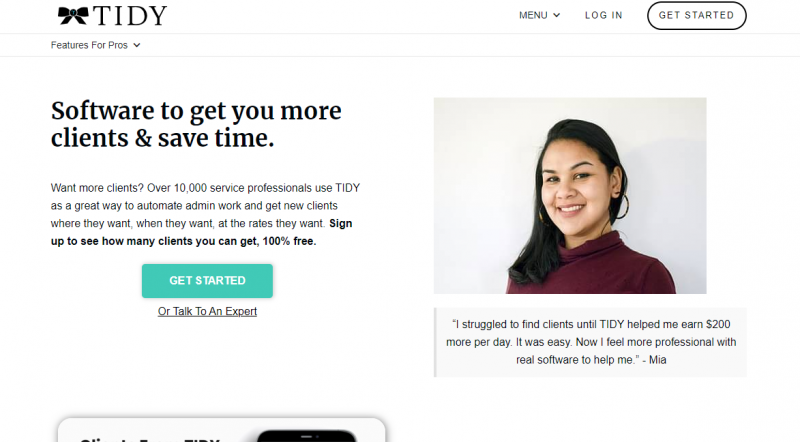Click the Want more clients paragraph
Image resolution: width=800 pixels, height=442 pixels.
[x=205, y=214]
